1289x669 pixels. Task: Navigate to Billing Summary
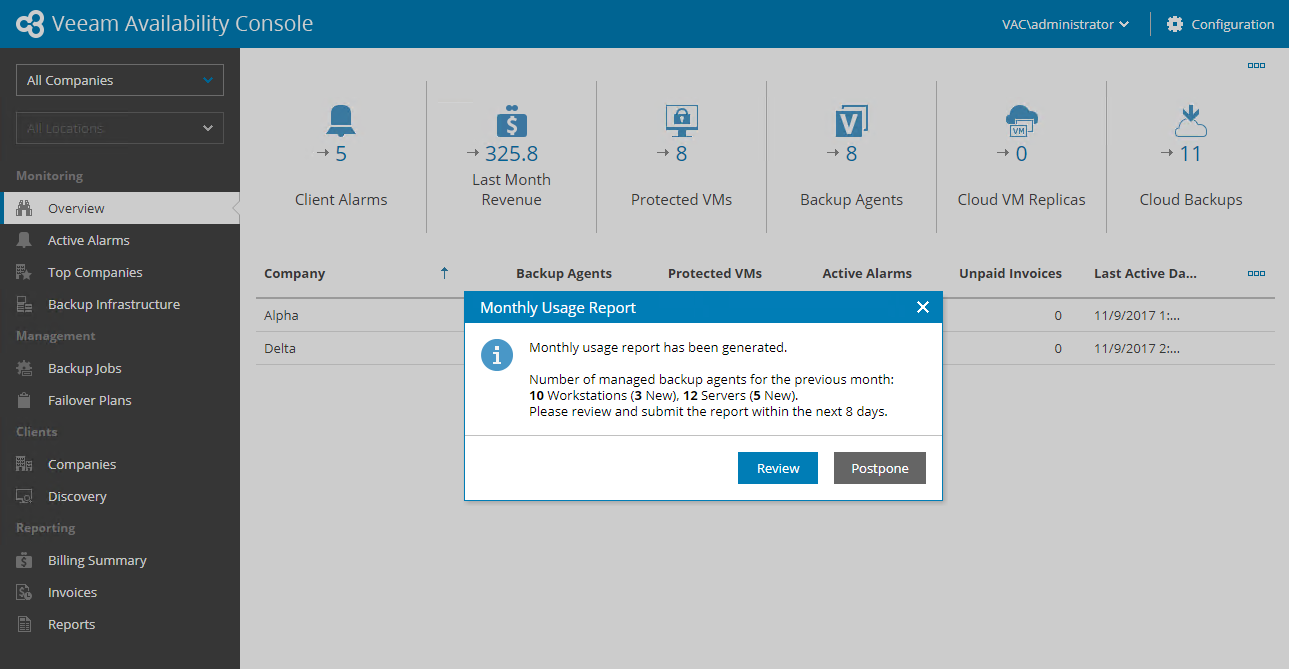(97, 560)
